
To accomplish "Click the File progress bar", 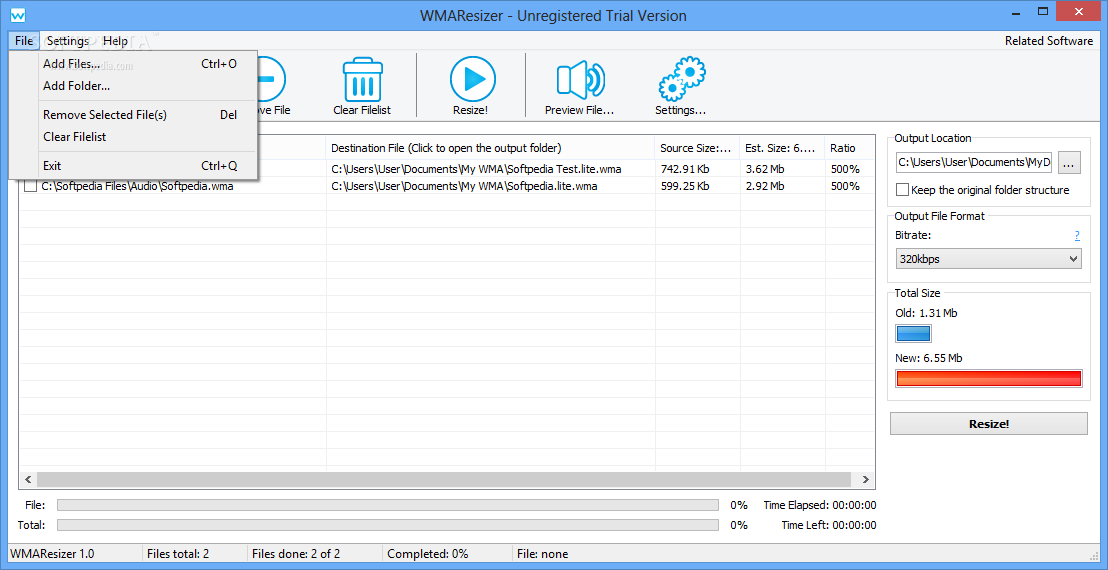I will 388,505.
